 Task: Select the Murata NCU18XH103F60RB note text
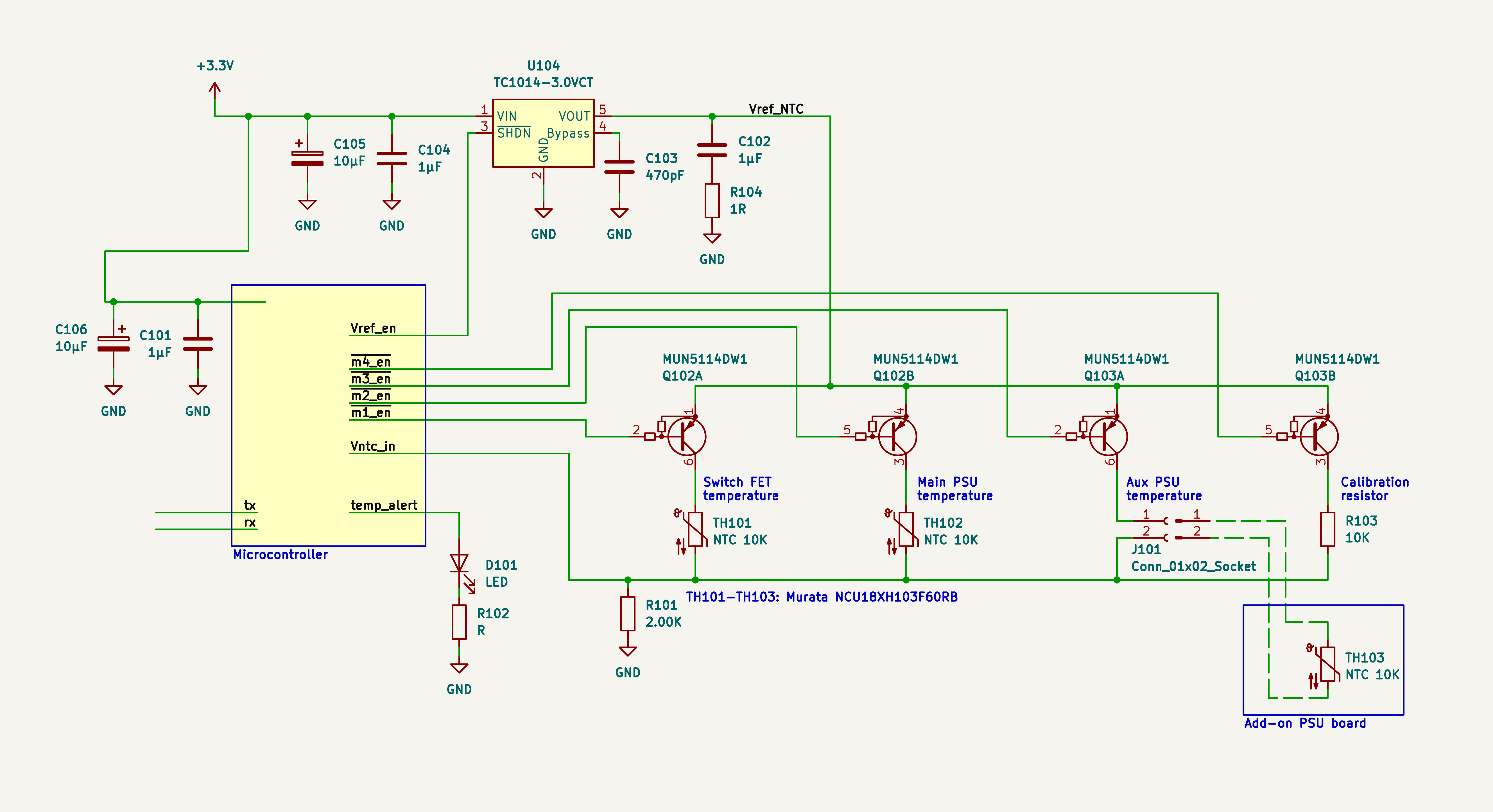821,596
